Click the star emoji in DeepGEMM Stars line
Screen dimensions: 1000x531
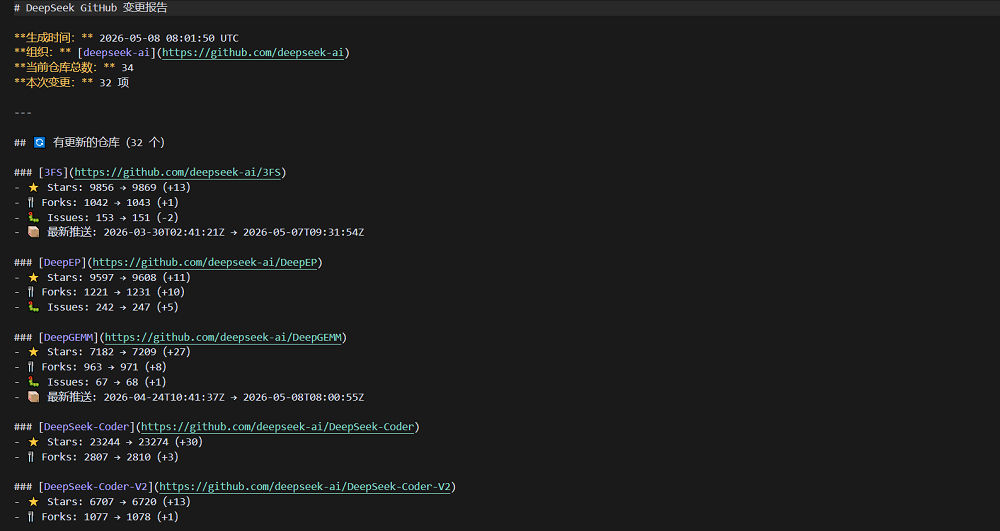click(x=33, y=352)
